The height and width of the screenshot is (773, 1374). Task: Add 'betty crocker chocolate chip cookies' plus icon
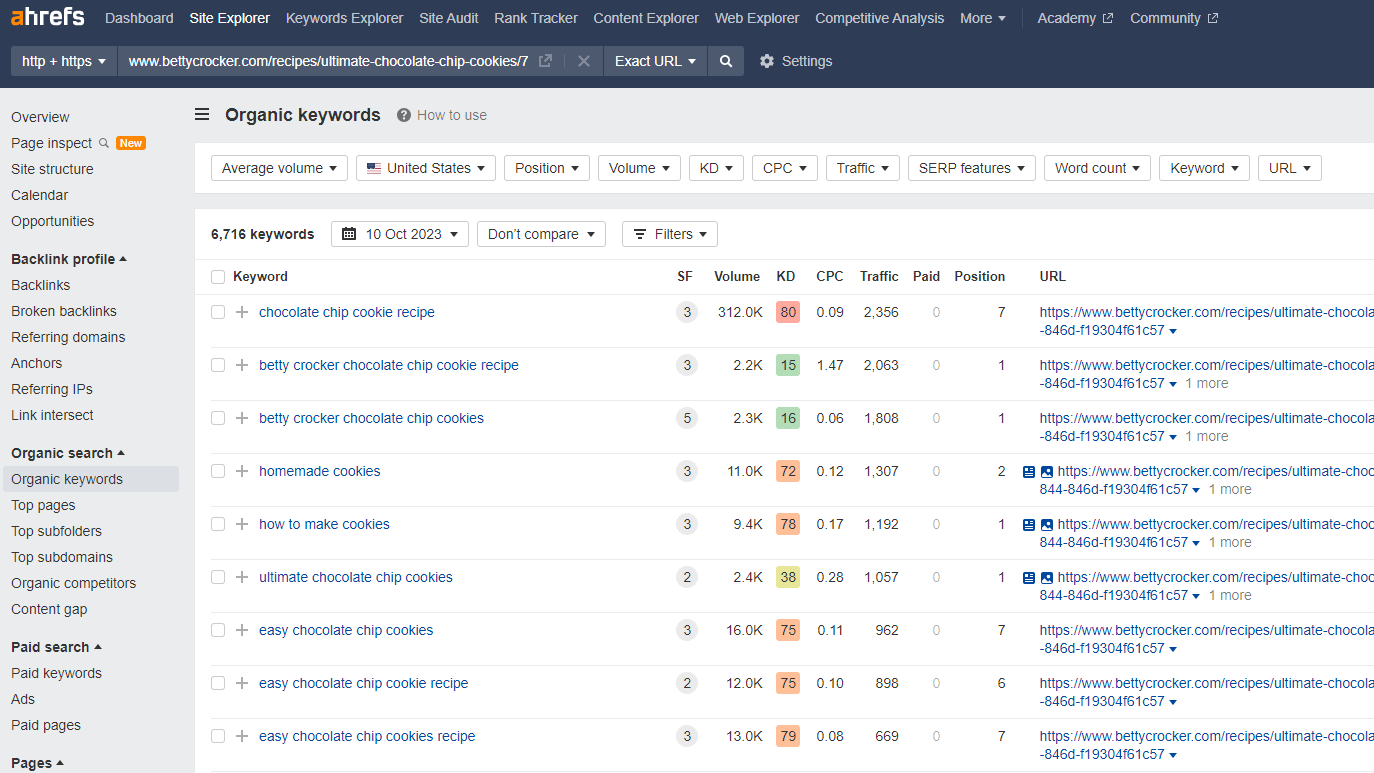241,418
